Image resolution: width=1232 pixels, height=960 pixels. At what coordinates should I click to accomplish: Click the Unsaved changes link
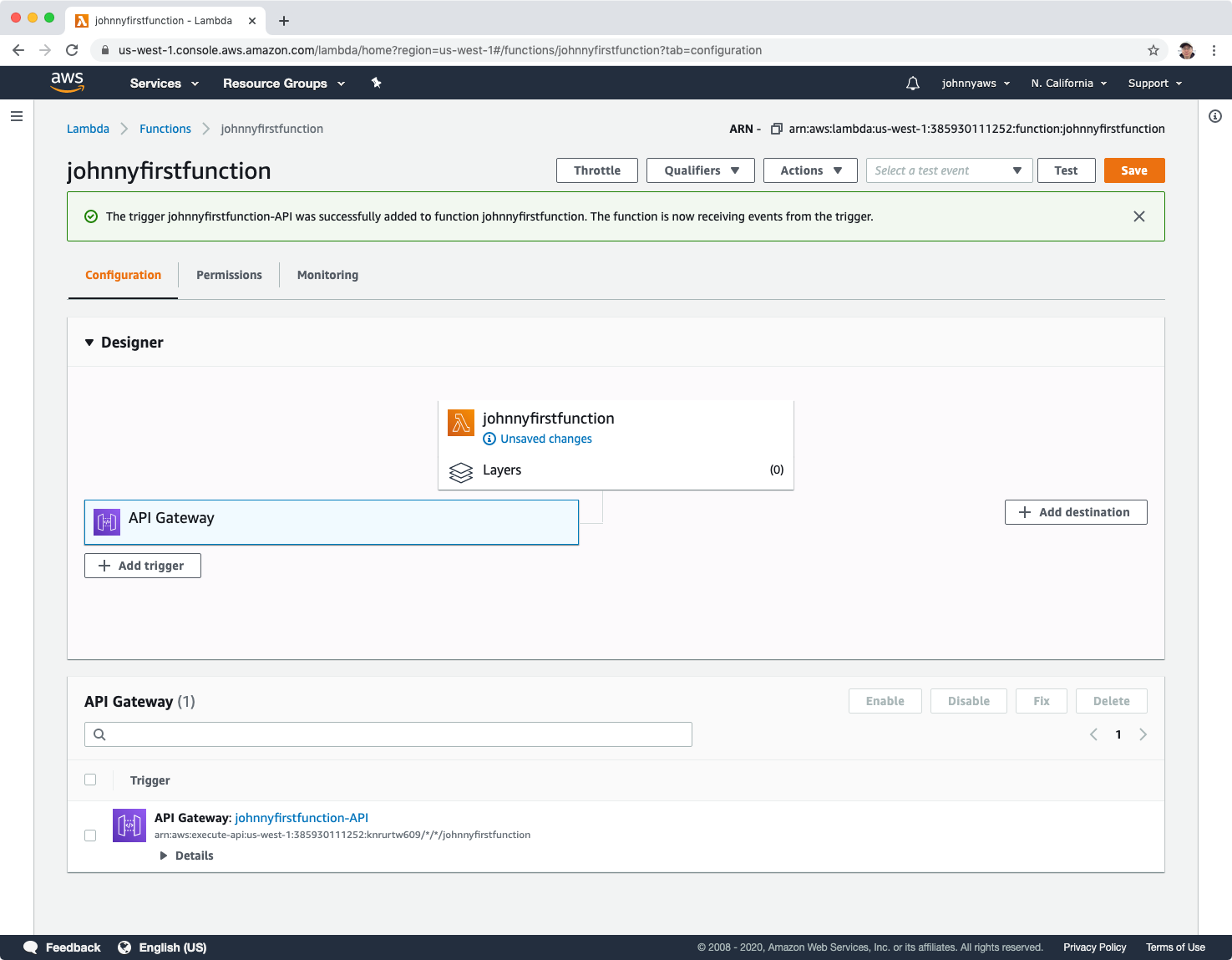tap(546, 439)
